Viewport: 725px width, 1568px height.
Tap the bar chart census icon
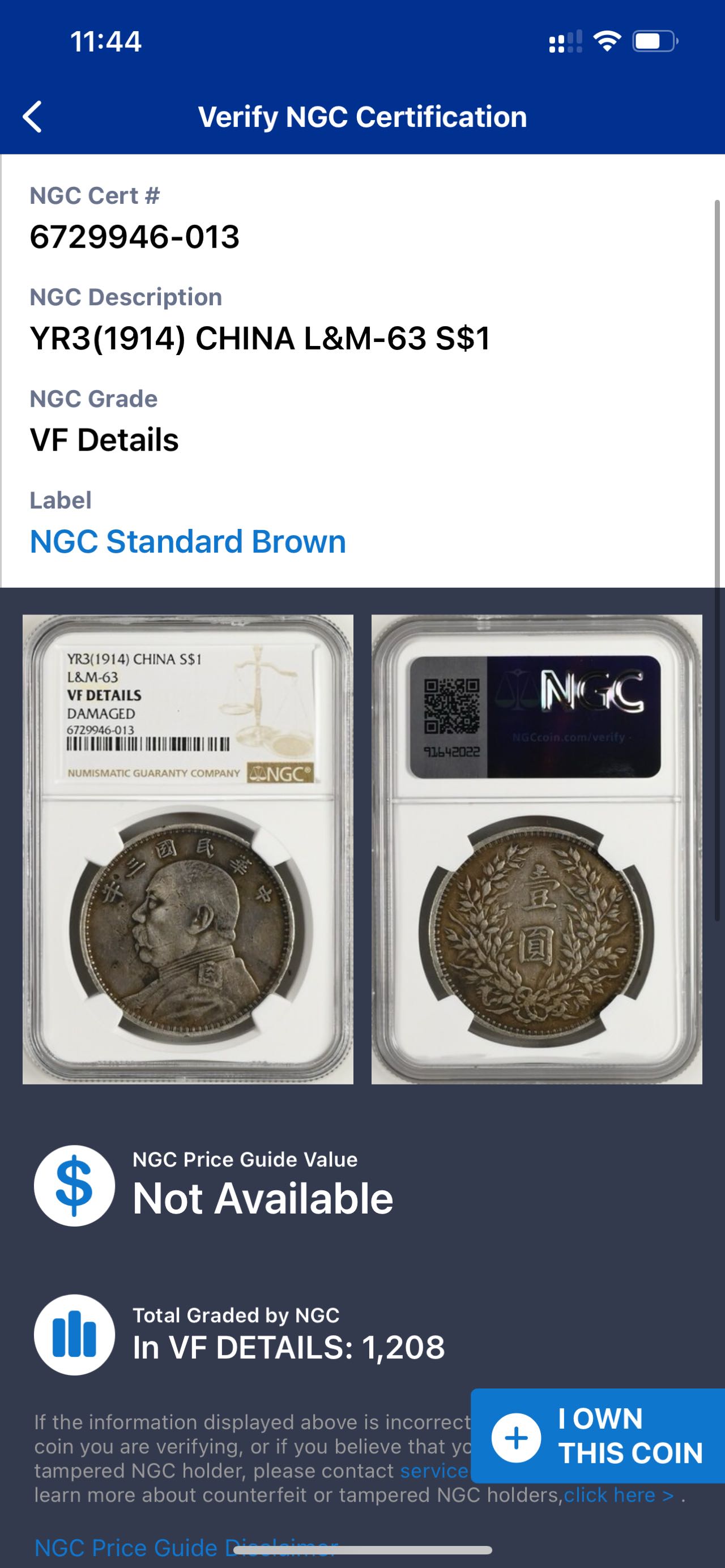[74, 1334]
